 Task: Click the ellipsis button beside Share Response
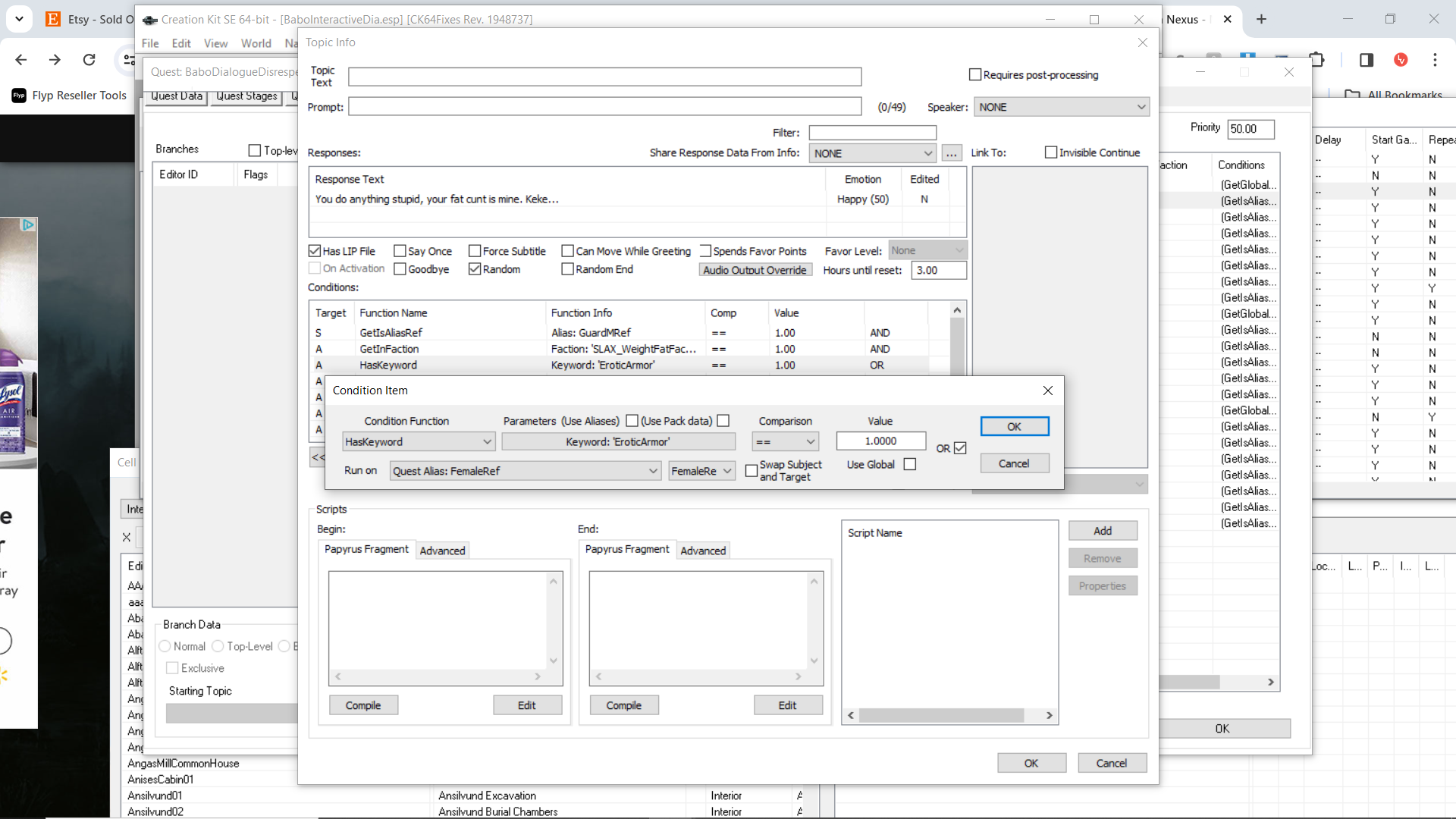coord(952,153)
